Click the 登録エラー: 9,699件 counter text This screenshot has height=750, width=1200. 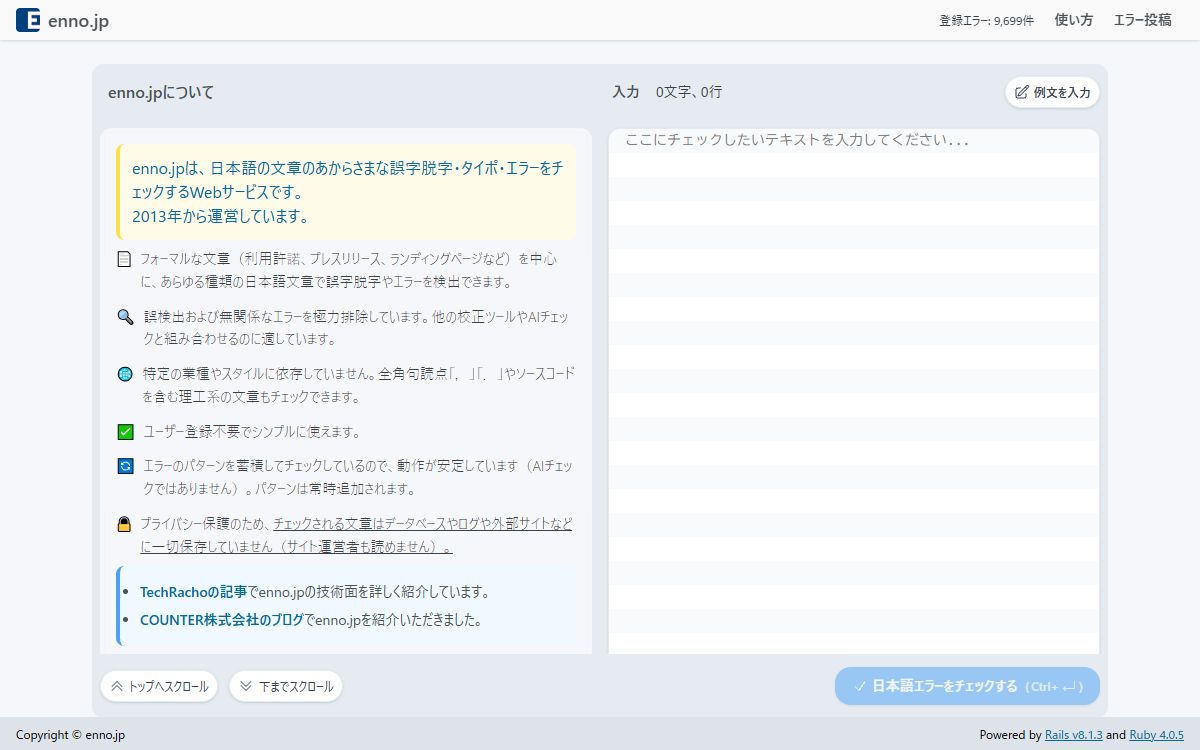click(x=986, y=20)
